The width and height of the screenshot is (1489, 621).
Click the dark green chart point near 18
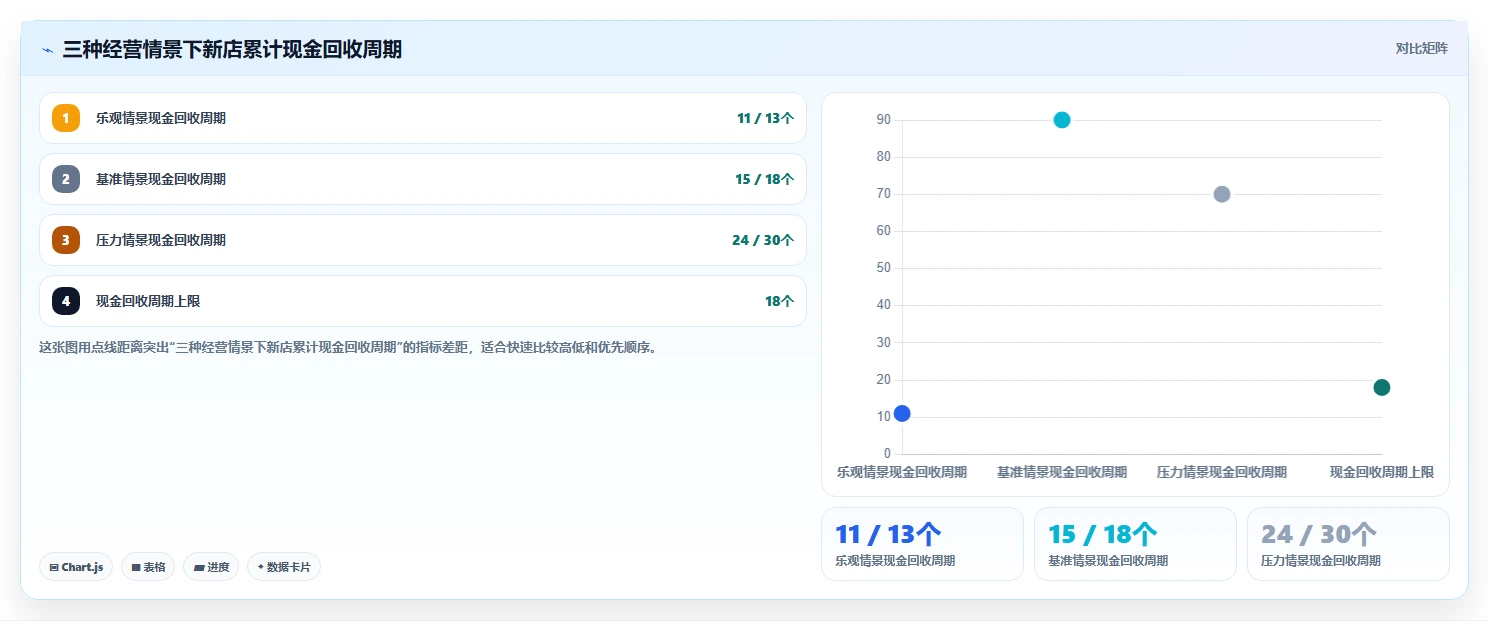coord(1382,387)
